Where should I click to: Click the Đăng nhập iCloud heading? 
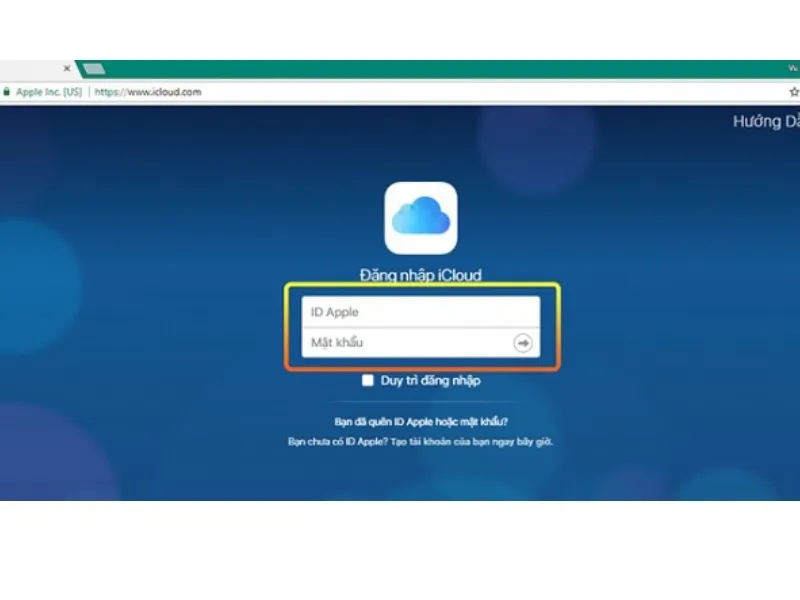421,275
